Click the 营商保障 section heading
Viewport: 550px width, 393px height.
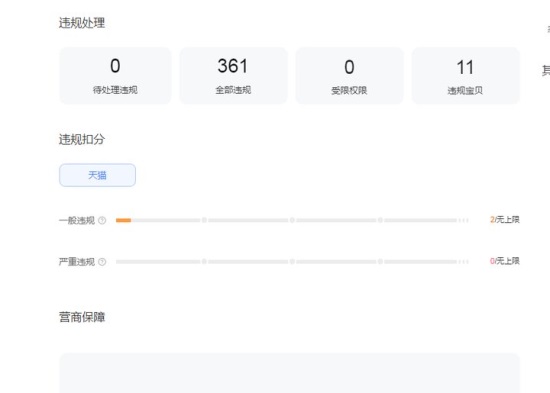pyautogui.click(x=82, y=317)
